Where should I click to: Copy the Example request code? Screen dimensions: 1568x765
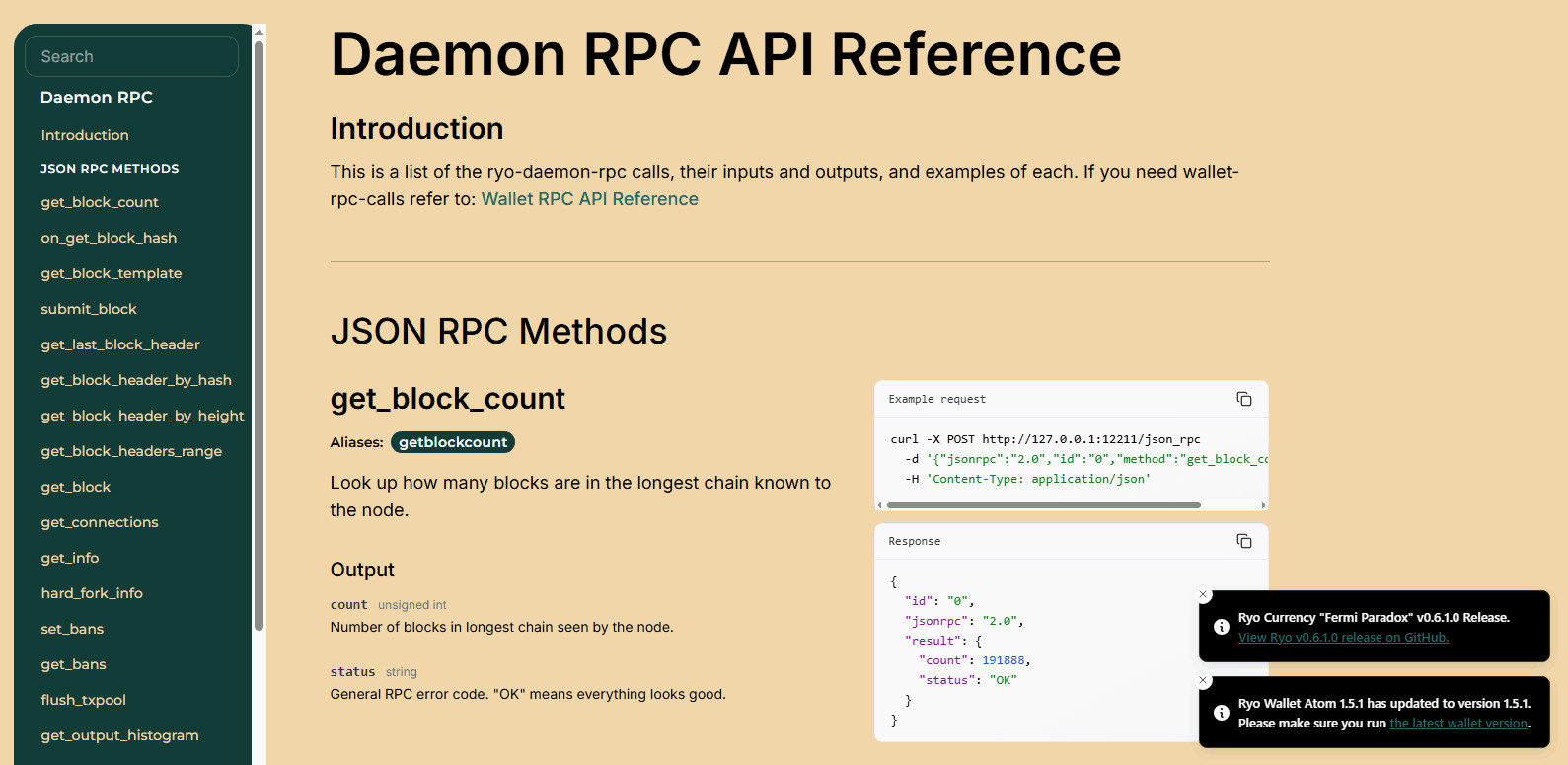coord(1243,399)
